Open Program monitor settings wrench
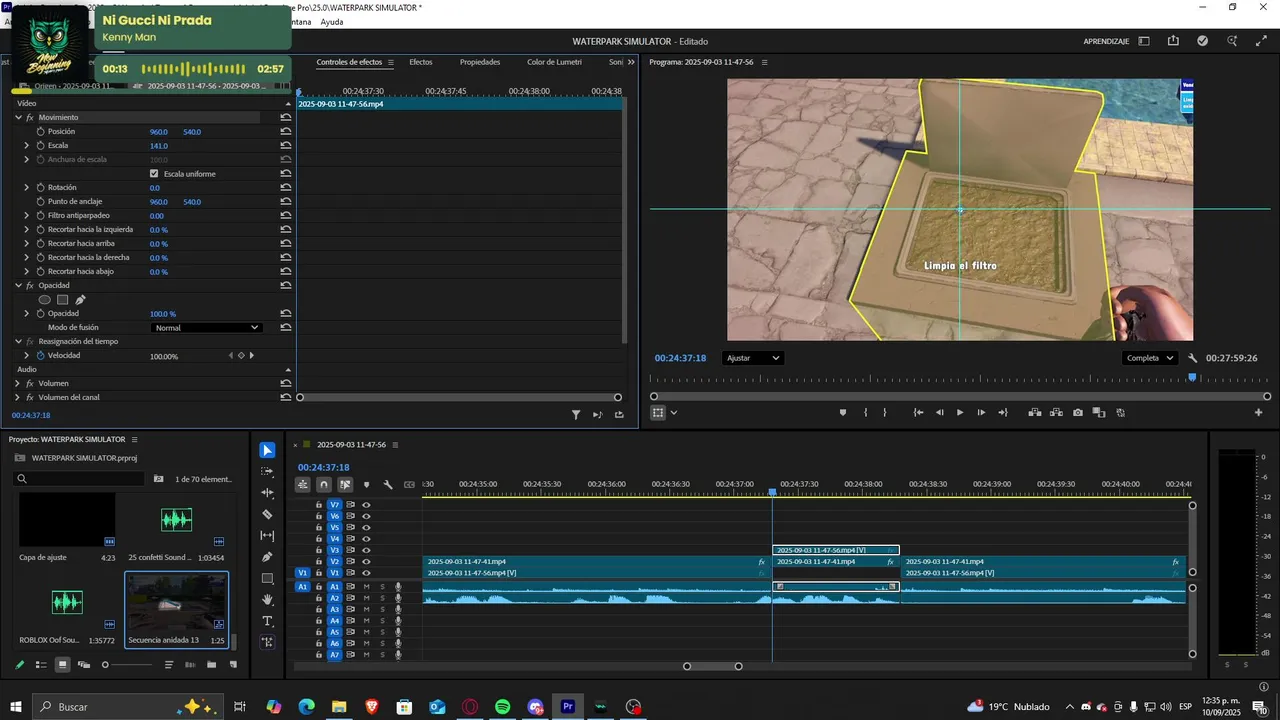The height and width of the screenshot is (720, 1280). coord(1192,358)
